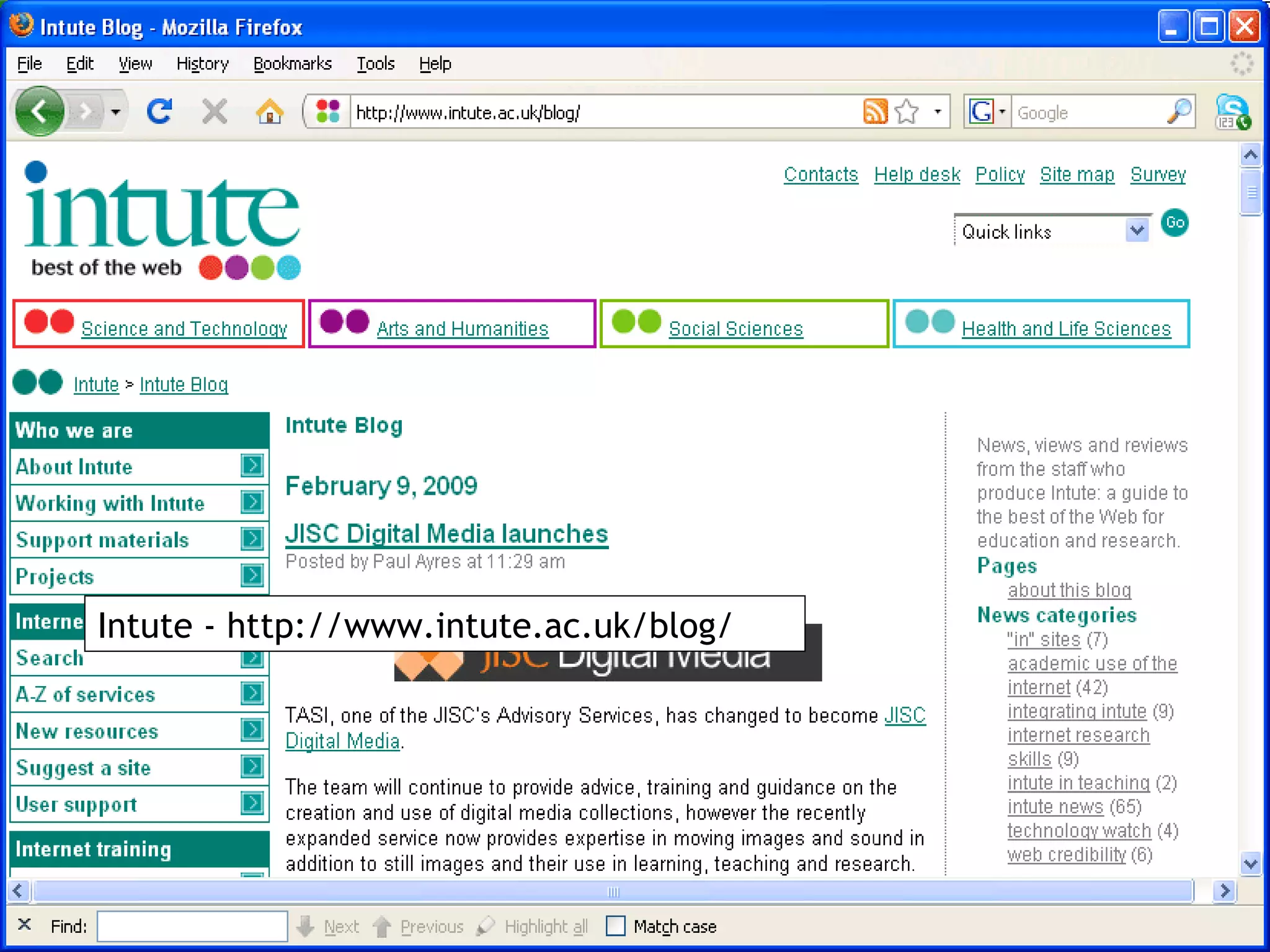Click the Find text field

[x=192, y=926]
